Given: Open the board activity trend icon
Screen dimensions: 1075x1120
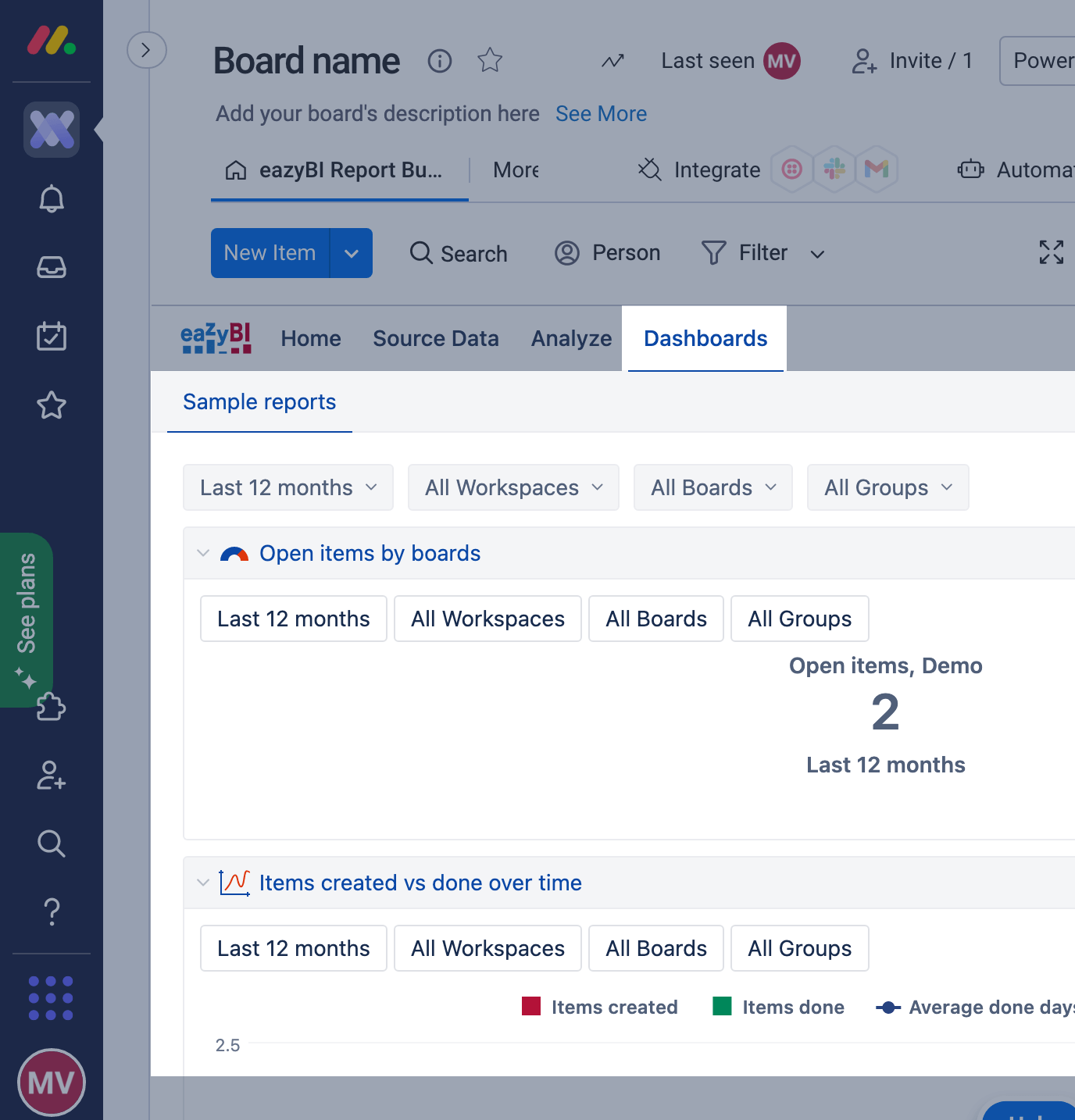Looking at the screenshot, I should click(x=612, y=61).
